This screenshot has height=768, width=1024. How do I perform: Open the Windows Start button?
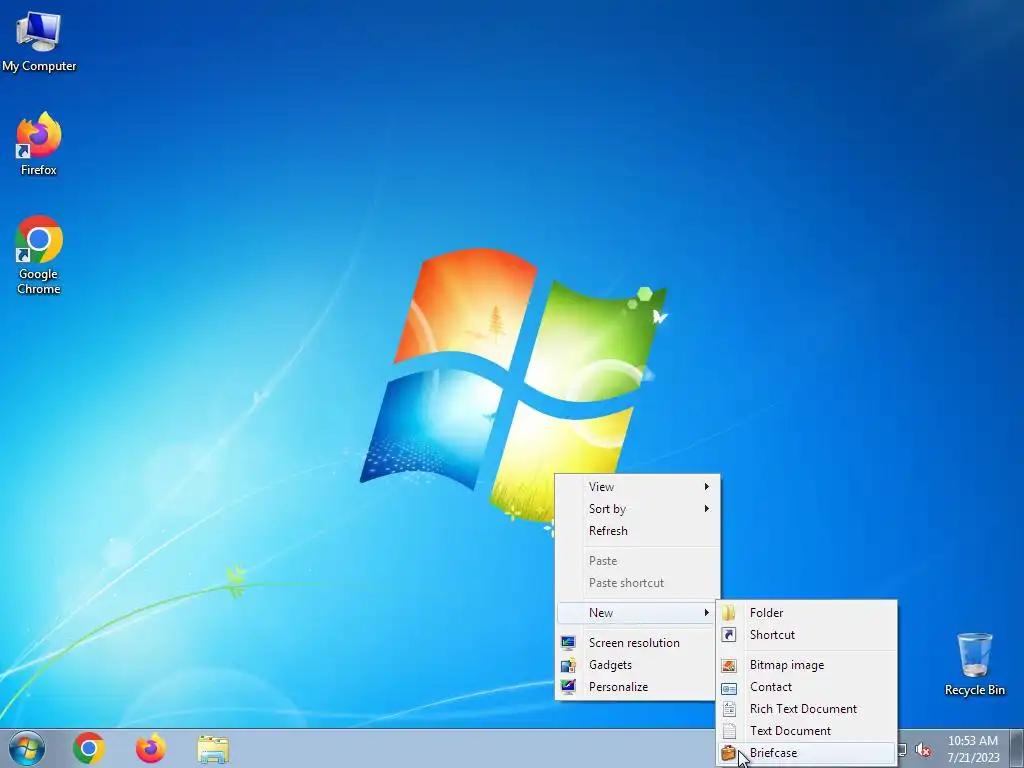(x=27, y=748)
